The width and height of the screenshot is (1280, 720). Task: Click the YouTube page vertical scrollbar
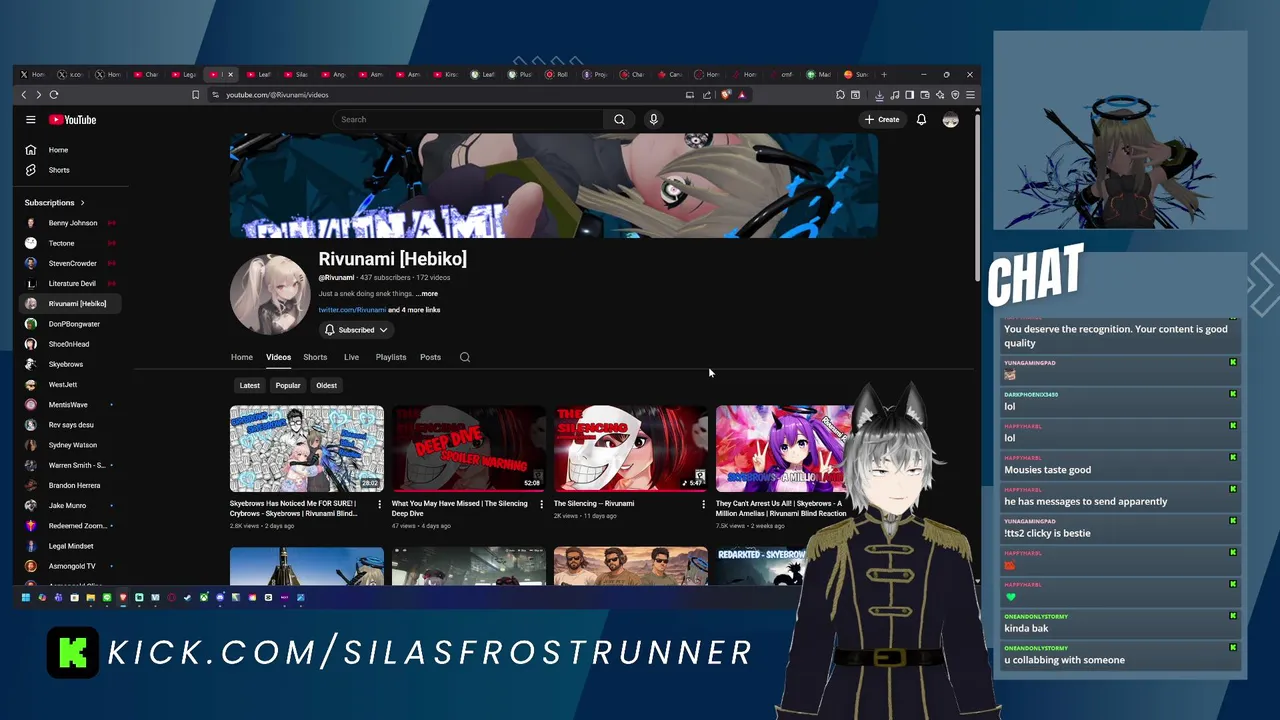click(x=977, y=200)
